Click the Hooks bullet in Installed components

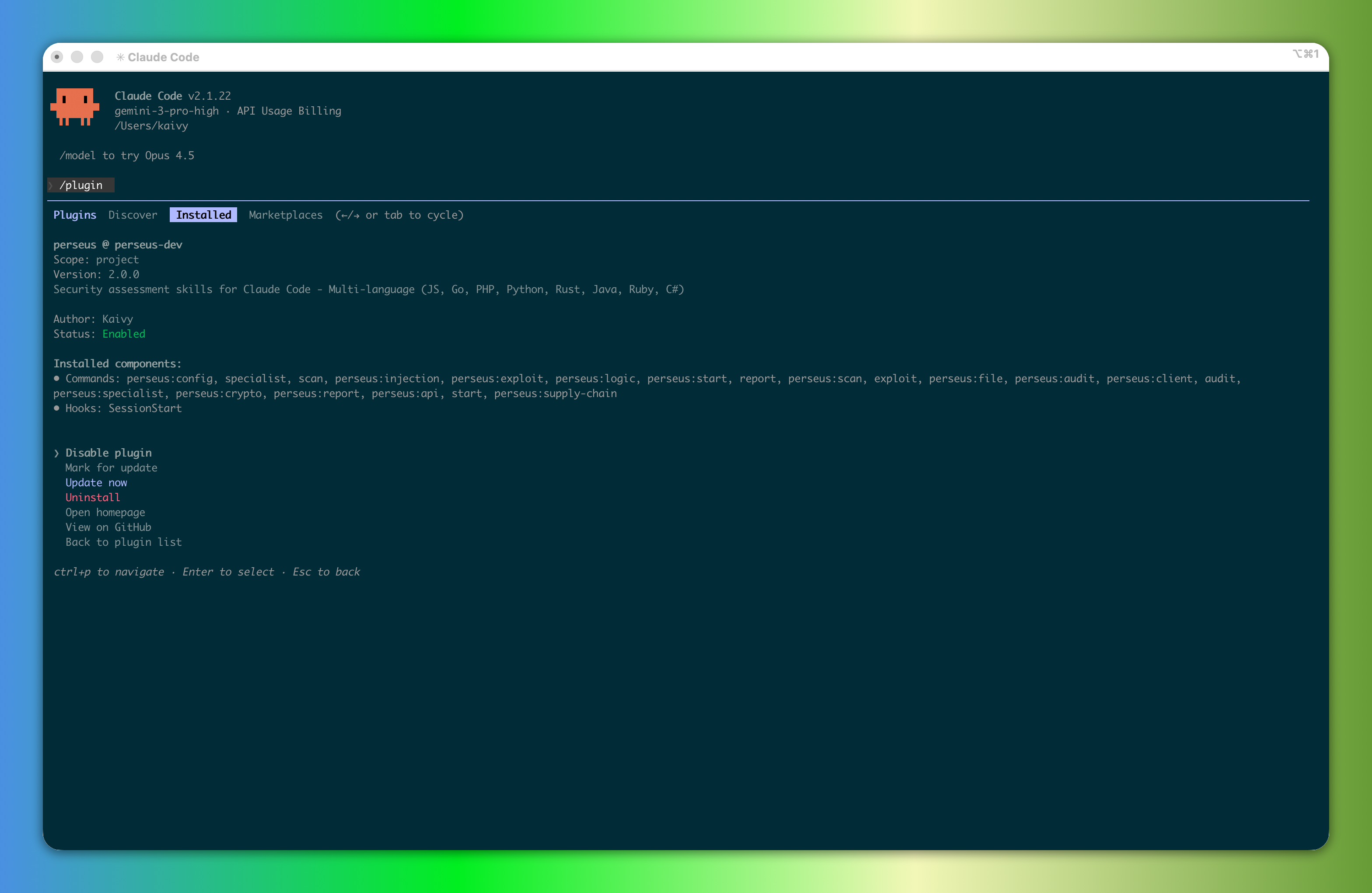56,408
